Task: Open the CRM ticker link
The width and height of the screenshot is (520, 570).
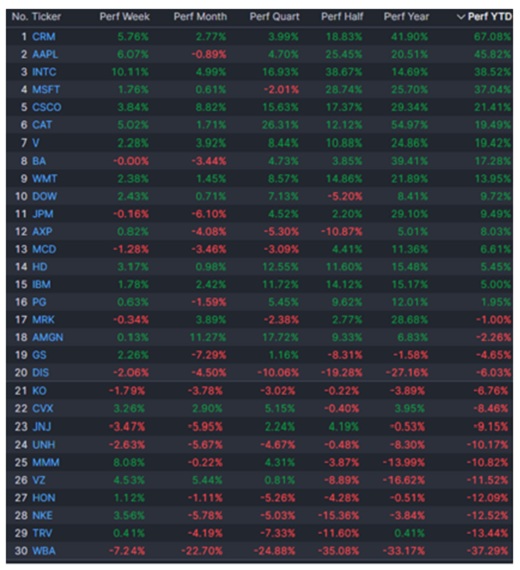Action: coord(44,37)
